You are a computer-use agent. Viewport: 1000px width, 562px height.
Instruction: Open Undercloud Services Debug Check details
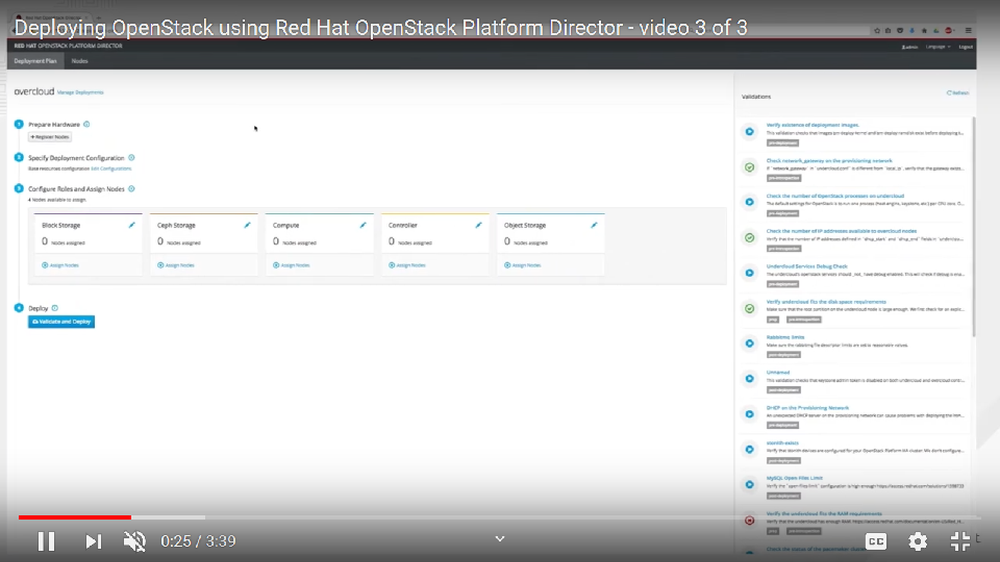coord(807,267)
